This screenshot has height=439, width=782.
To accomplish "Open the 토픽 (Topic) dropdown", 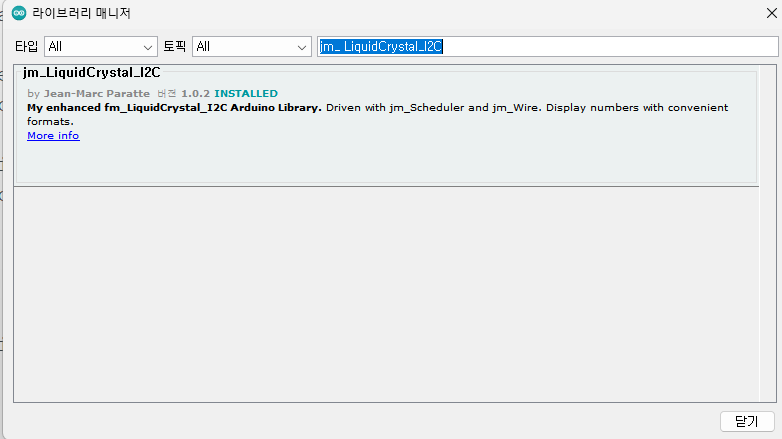I will [x=252, y=46].
